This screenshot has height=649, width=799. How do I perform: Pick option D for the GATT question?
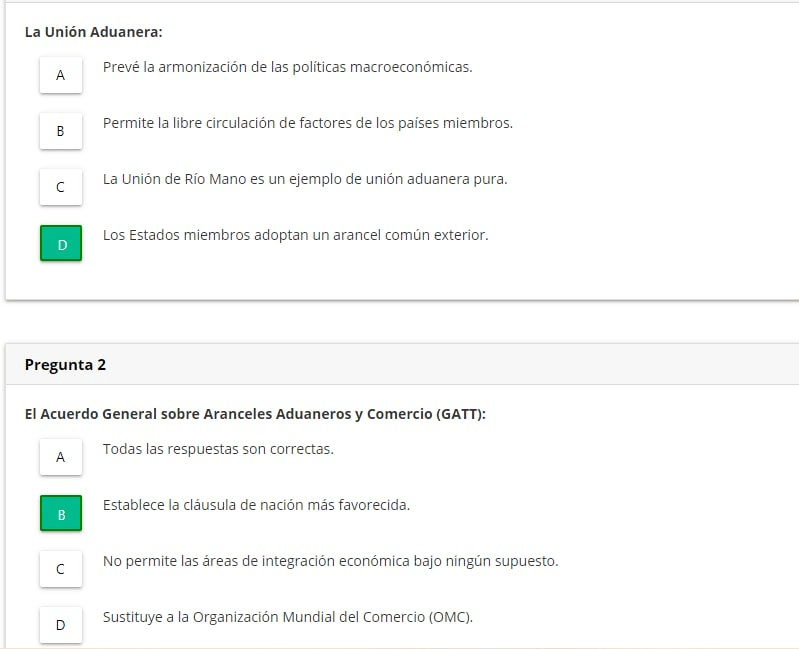[x=60, y=625]
